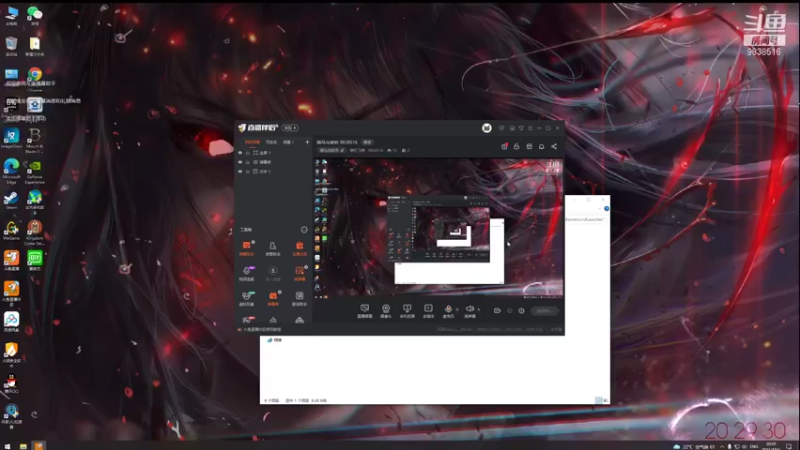Expand the microphone options arrow
This screenshot has width=800, height=450.
457,309
